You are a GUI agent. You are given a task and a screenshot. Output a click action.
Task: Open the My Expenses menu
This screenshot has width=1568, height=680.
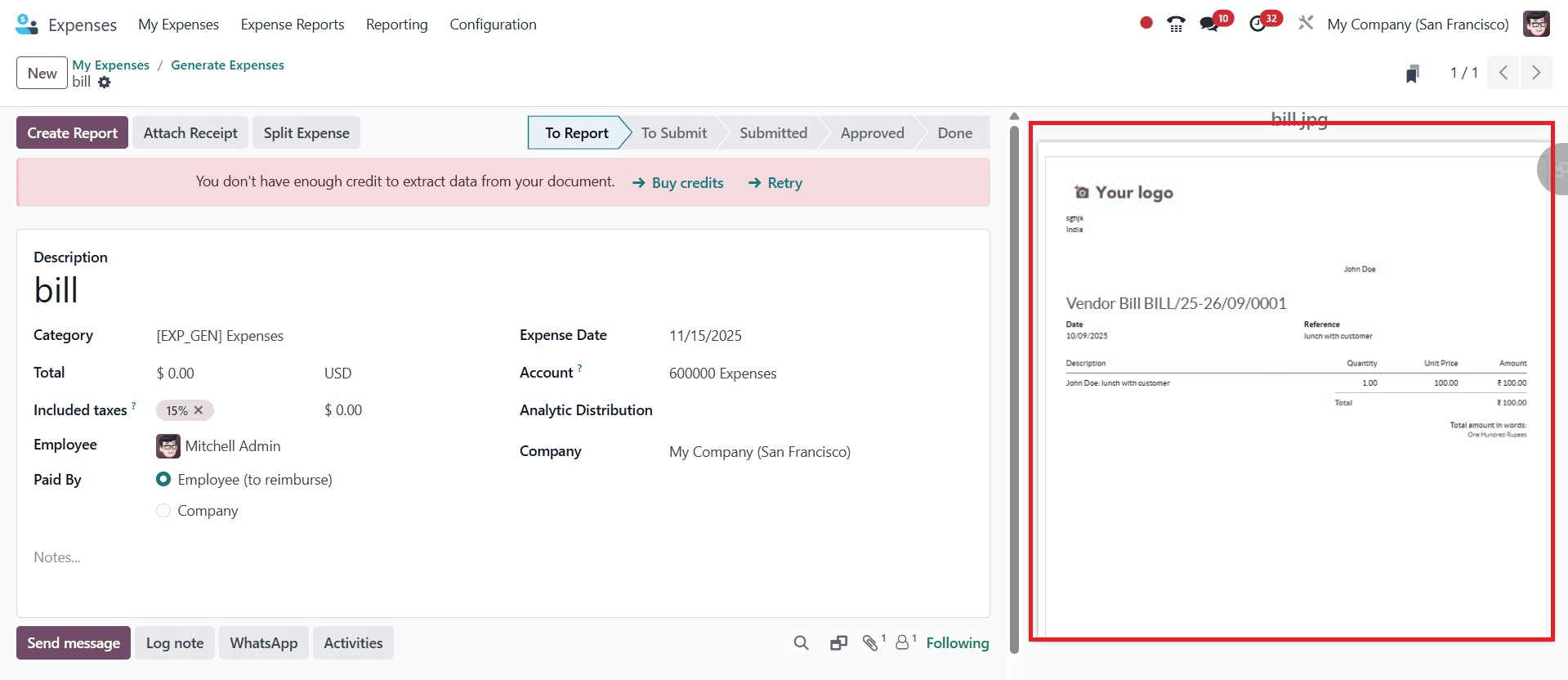click(x=178, y=25)
